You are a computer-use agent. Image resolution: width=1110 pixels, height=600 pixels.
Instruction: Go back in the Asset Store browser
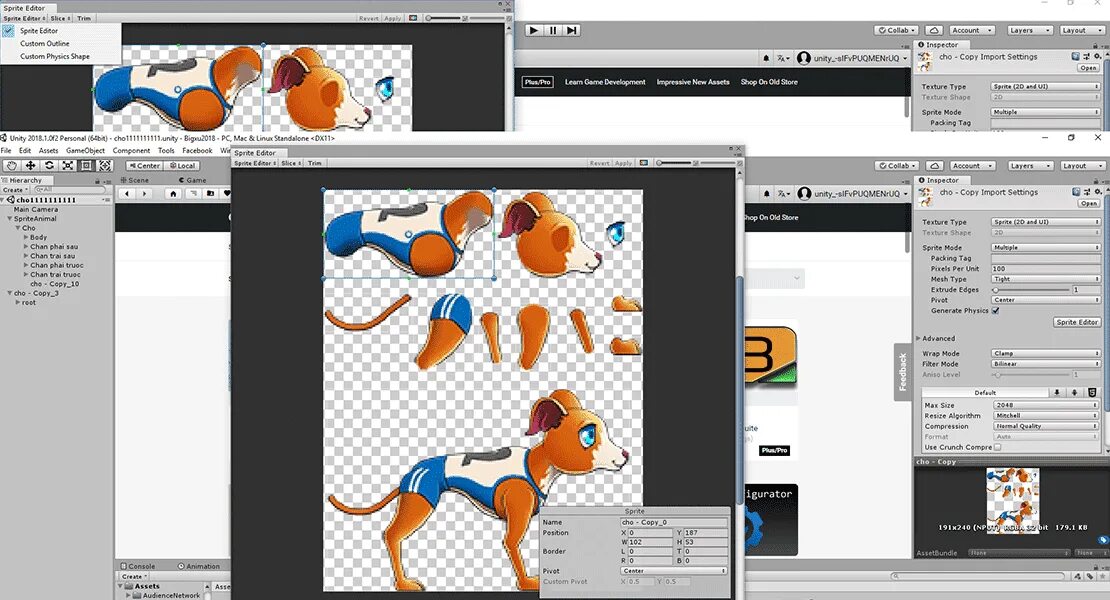click(127, 193)
